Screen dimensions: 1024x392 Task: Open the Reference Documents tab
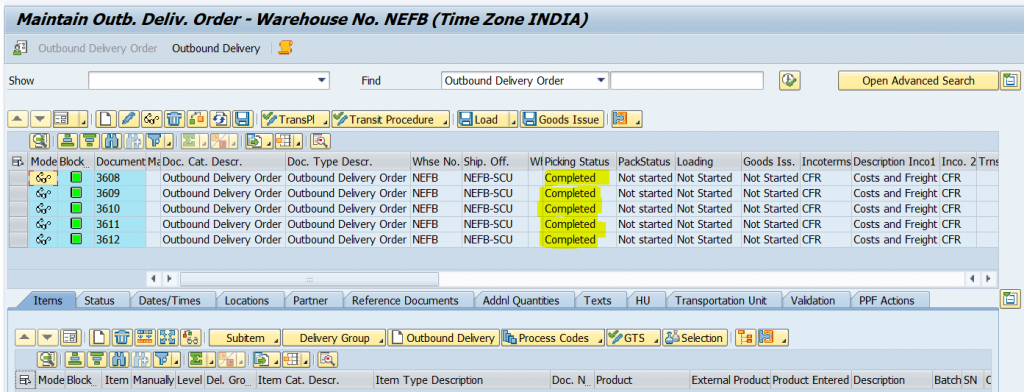pos(405,301)
